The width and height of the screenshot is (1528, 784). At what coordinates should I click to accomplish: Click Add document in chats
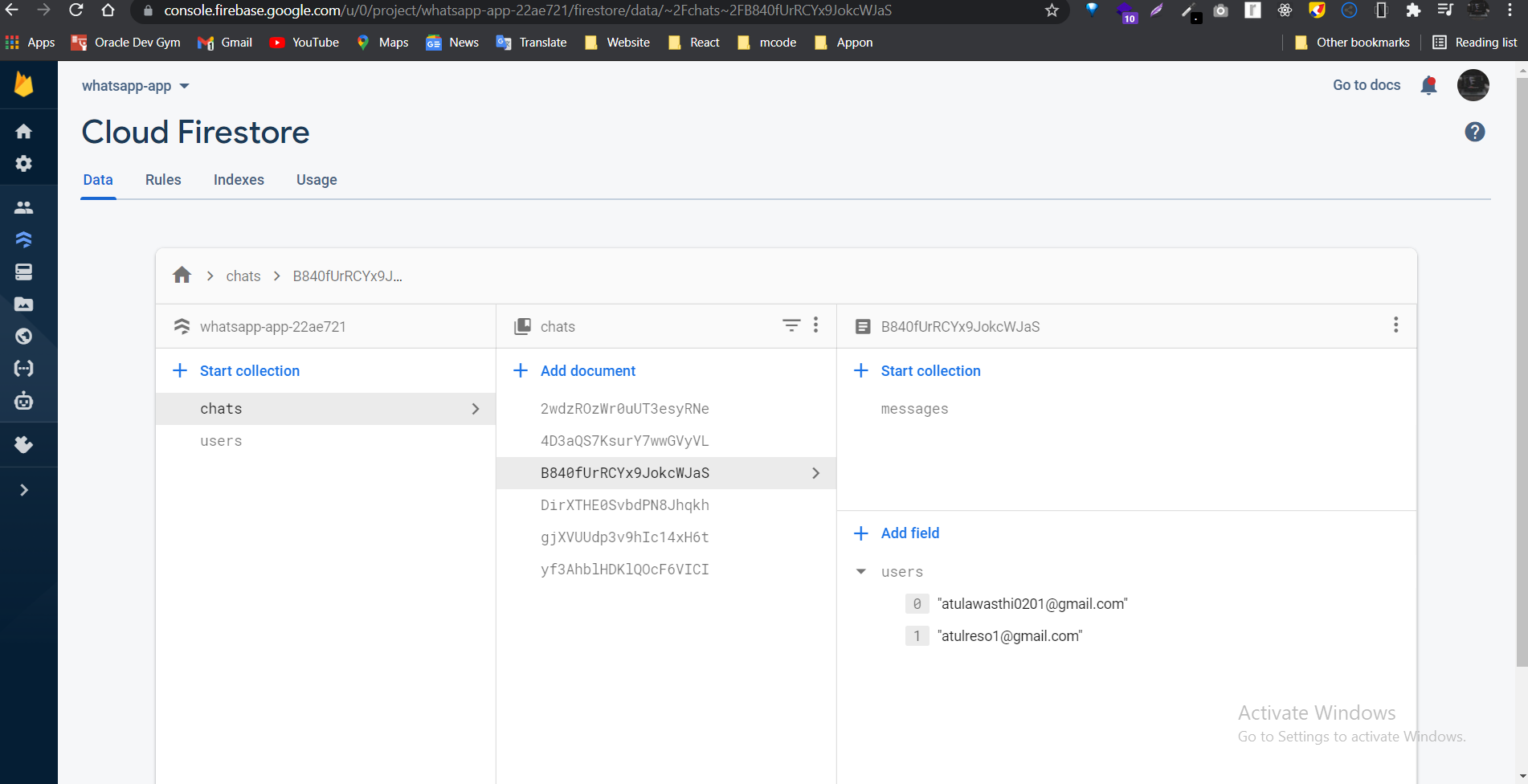coord(574,371)
